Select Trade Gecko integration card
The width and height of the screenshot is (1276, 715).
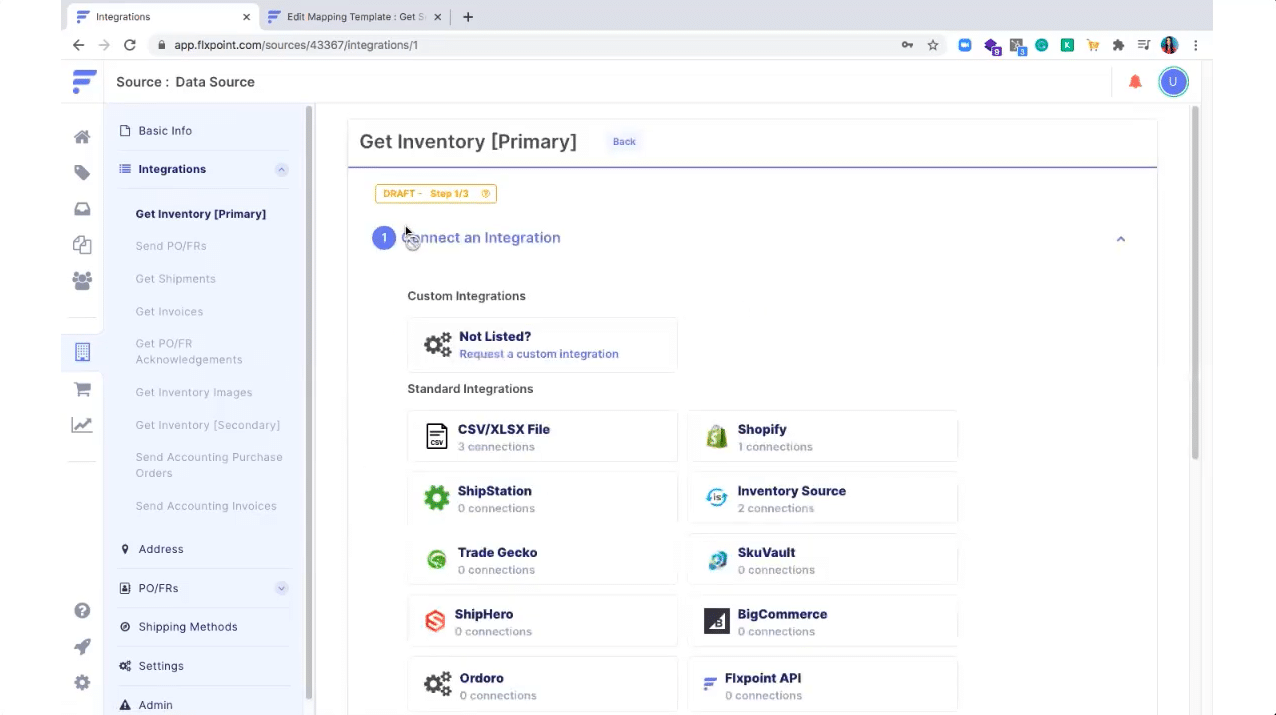pyautogui.click(x=542, y=560)
